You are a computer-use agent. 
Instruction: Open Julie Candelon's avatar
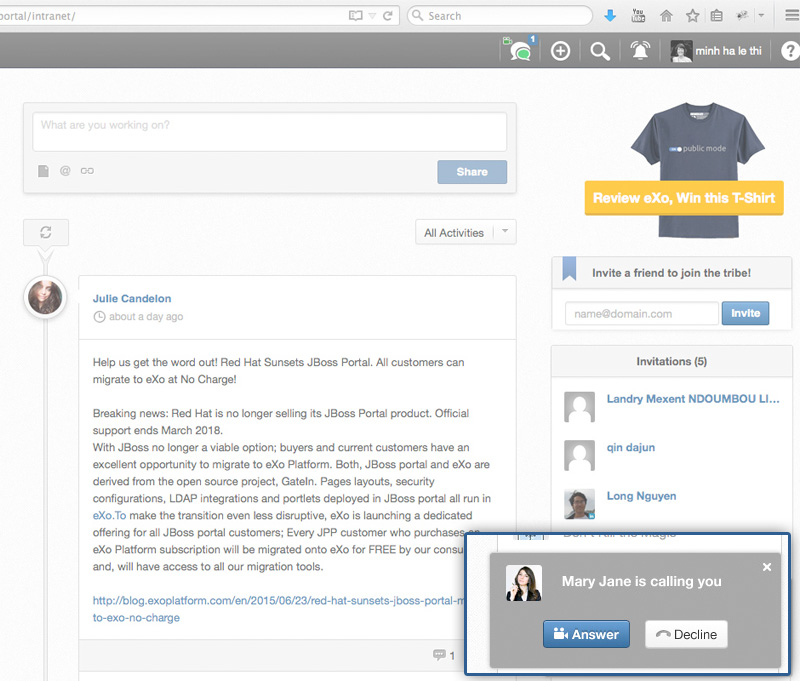45,297
